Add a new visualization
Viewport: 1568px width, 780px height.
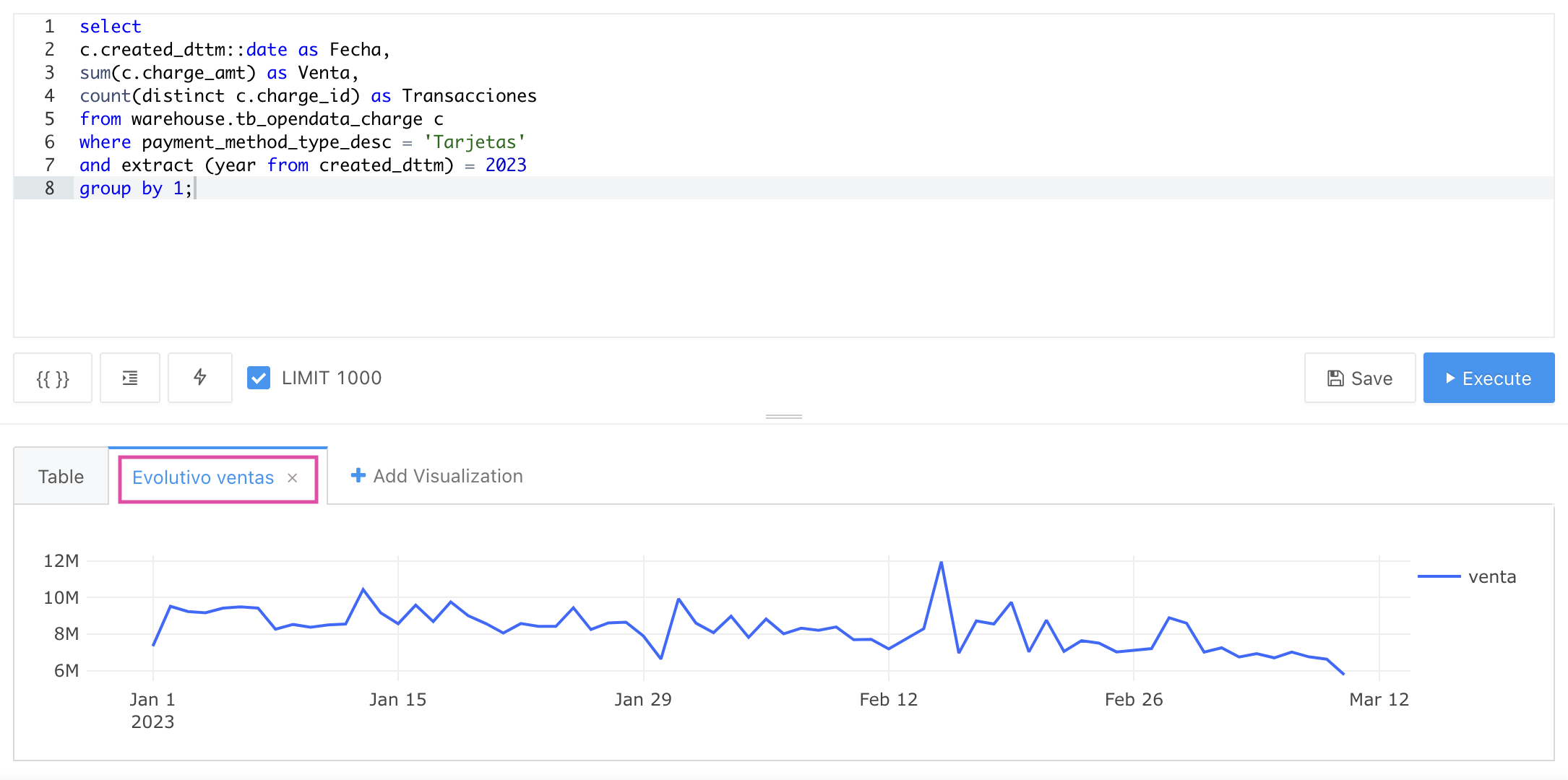436,476
